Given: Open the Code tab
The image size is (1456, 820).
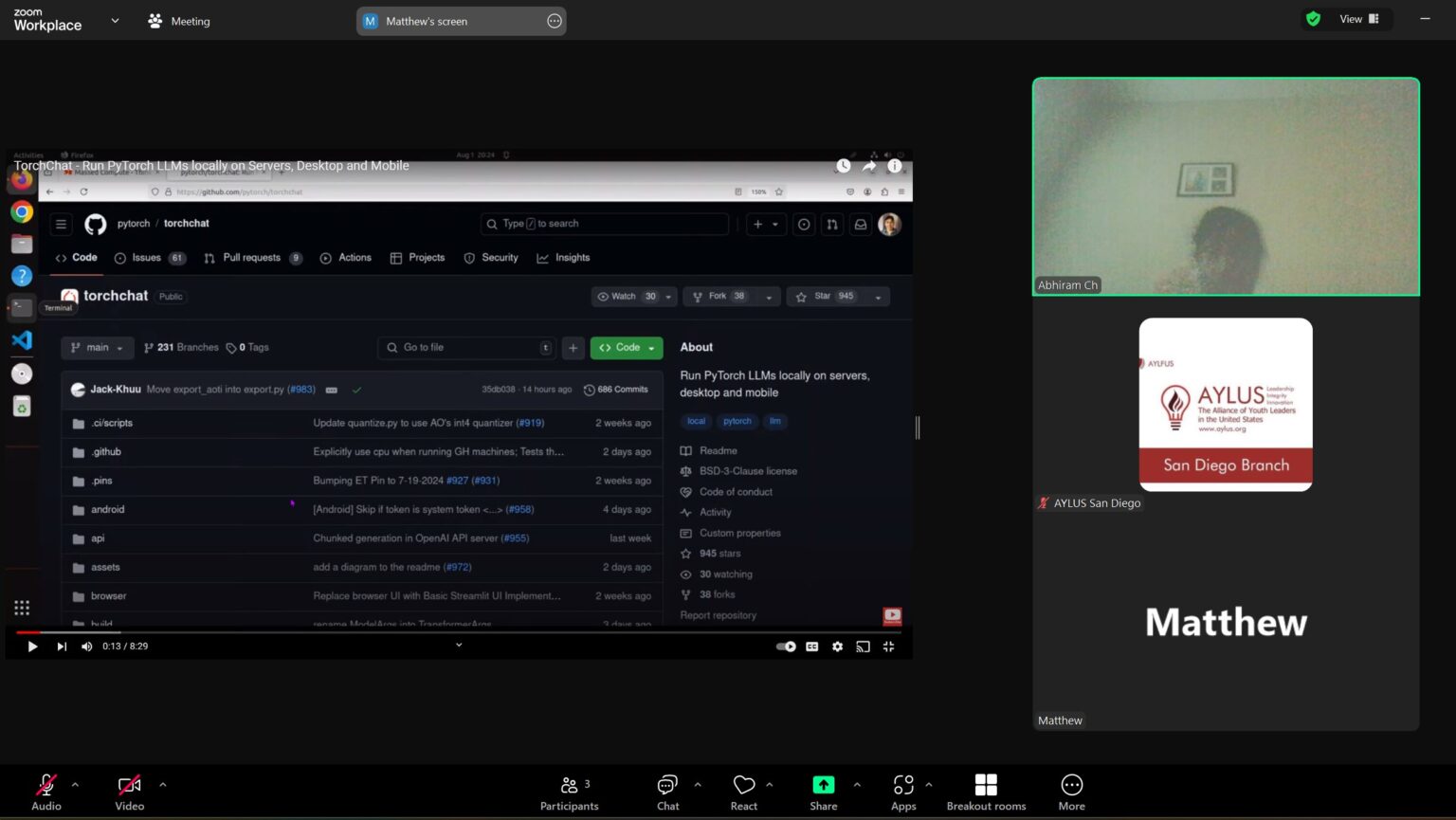Looking at the screenshot, I should coord(77,258).
